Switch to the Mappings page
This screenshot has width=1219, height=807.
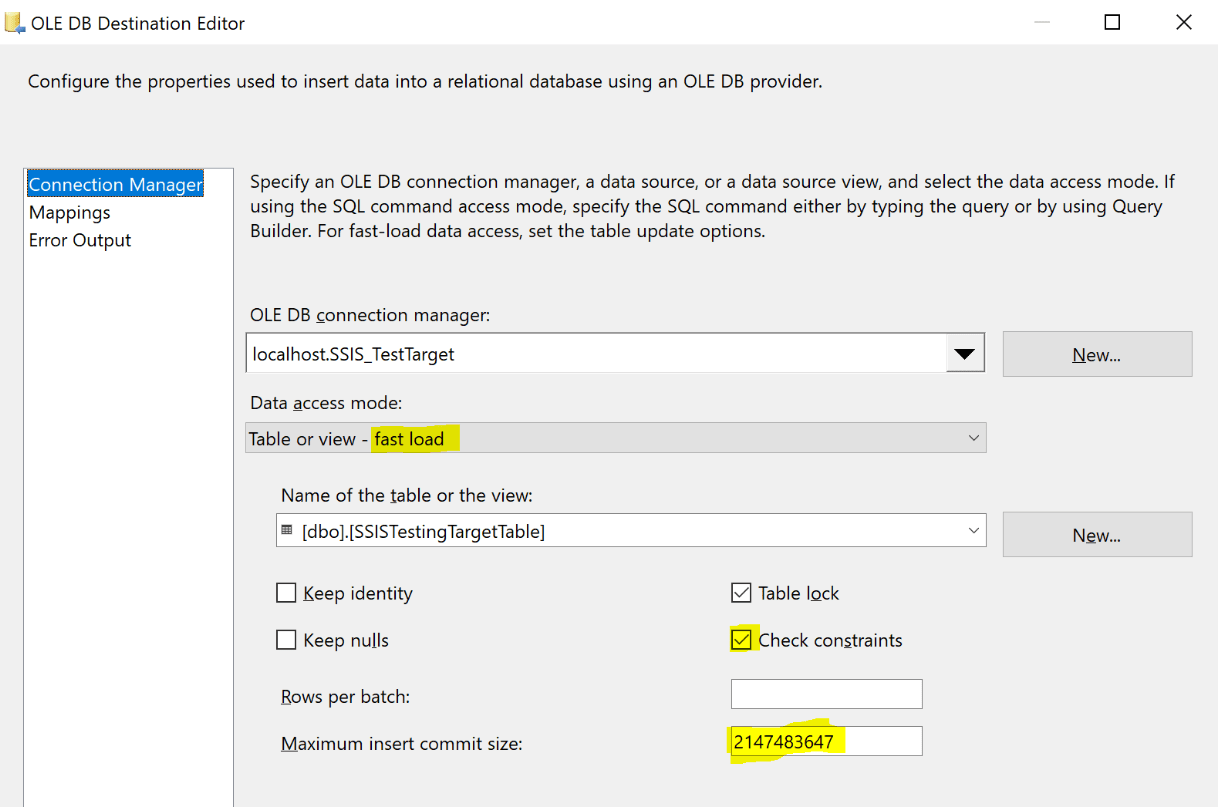[70, 212]
